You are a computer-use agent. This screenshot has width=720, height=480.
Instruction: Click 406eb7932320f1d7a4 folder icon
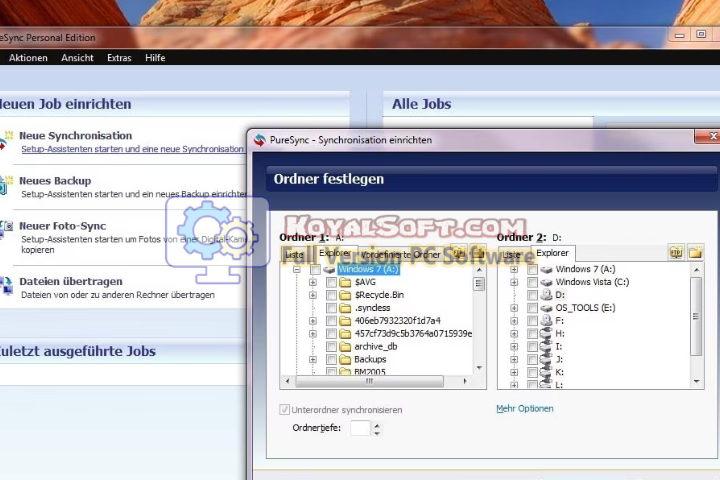coord(345,321)
